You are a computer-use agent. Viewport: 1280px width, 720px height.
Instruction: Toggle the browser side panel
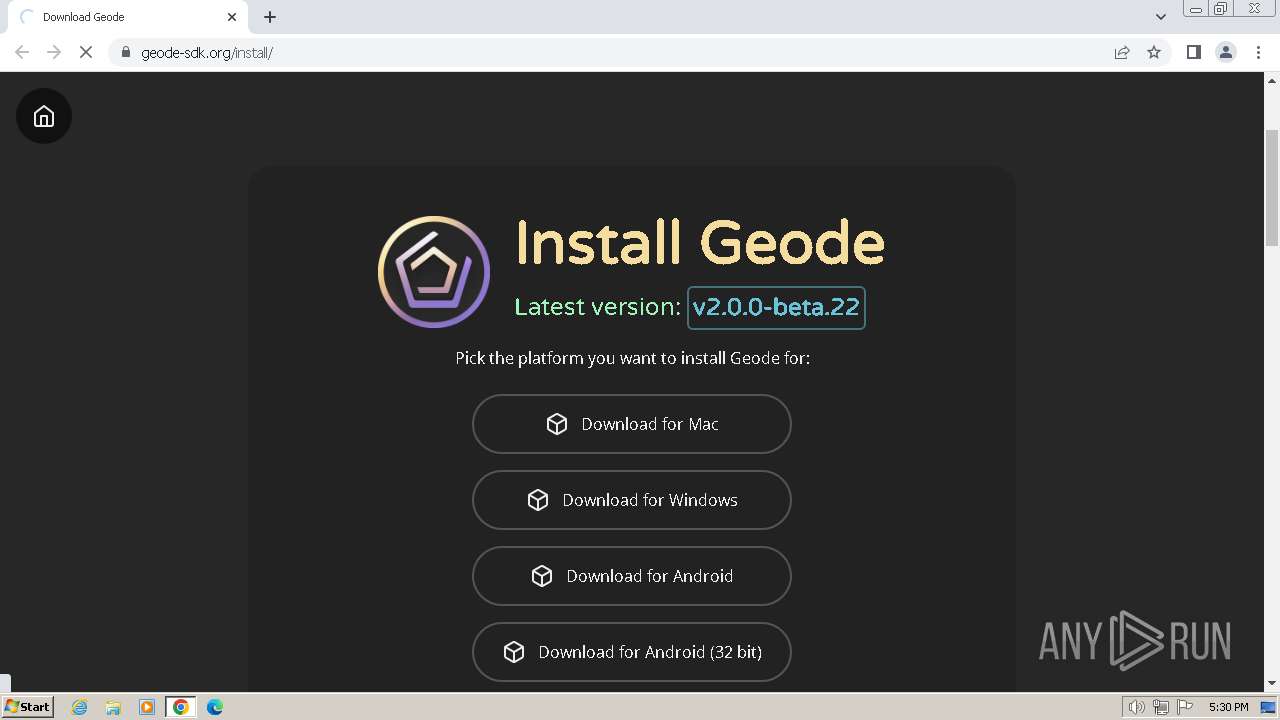pyautogui.click(x=1193, y=52)
